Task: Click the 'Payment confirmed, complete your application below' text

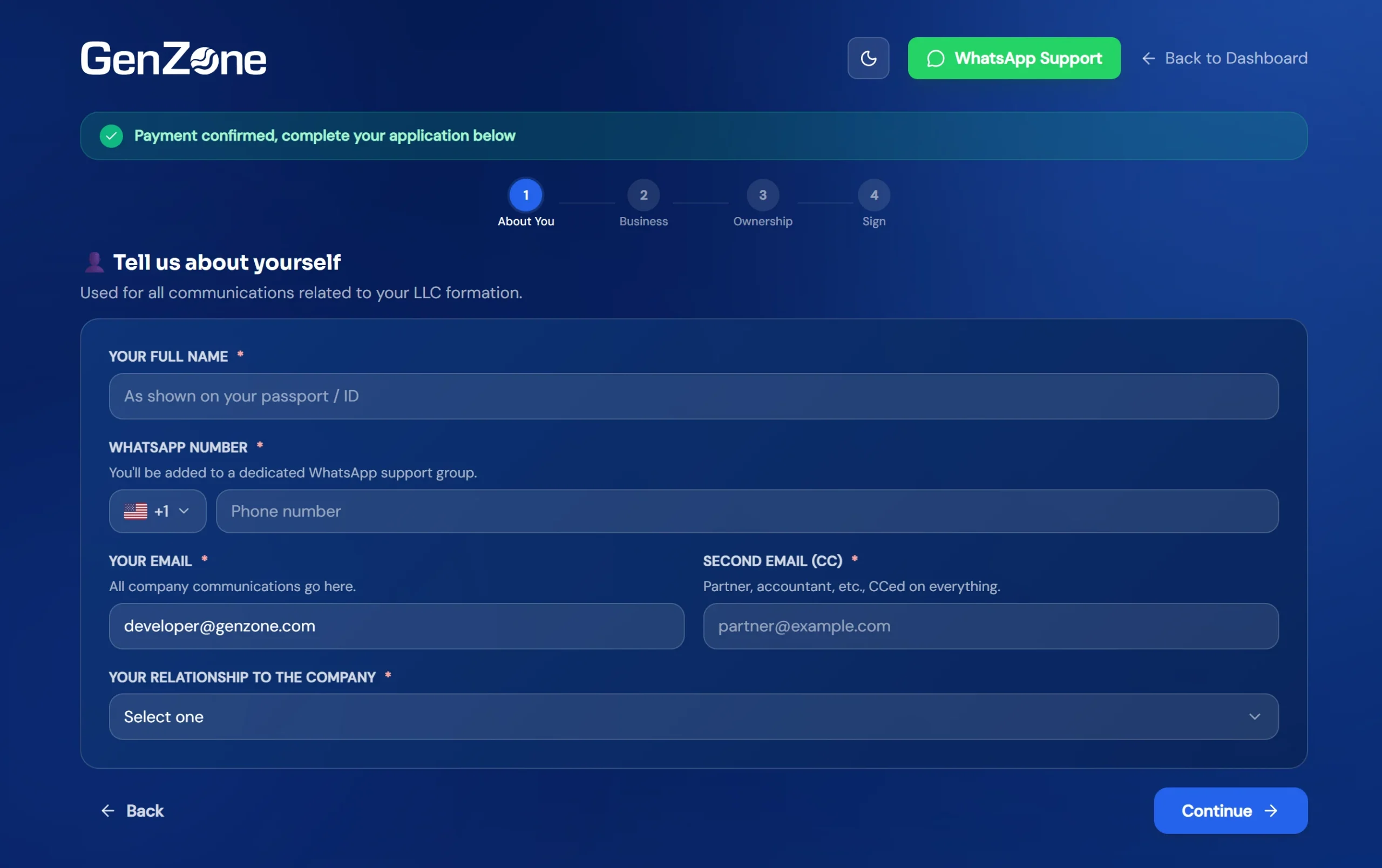Action: [325, 135]
